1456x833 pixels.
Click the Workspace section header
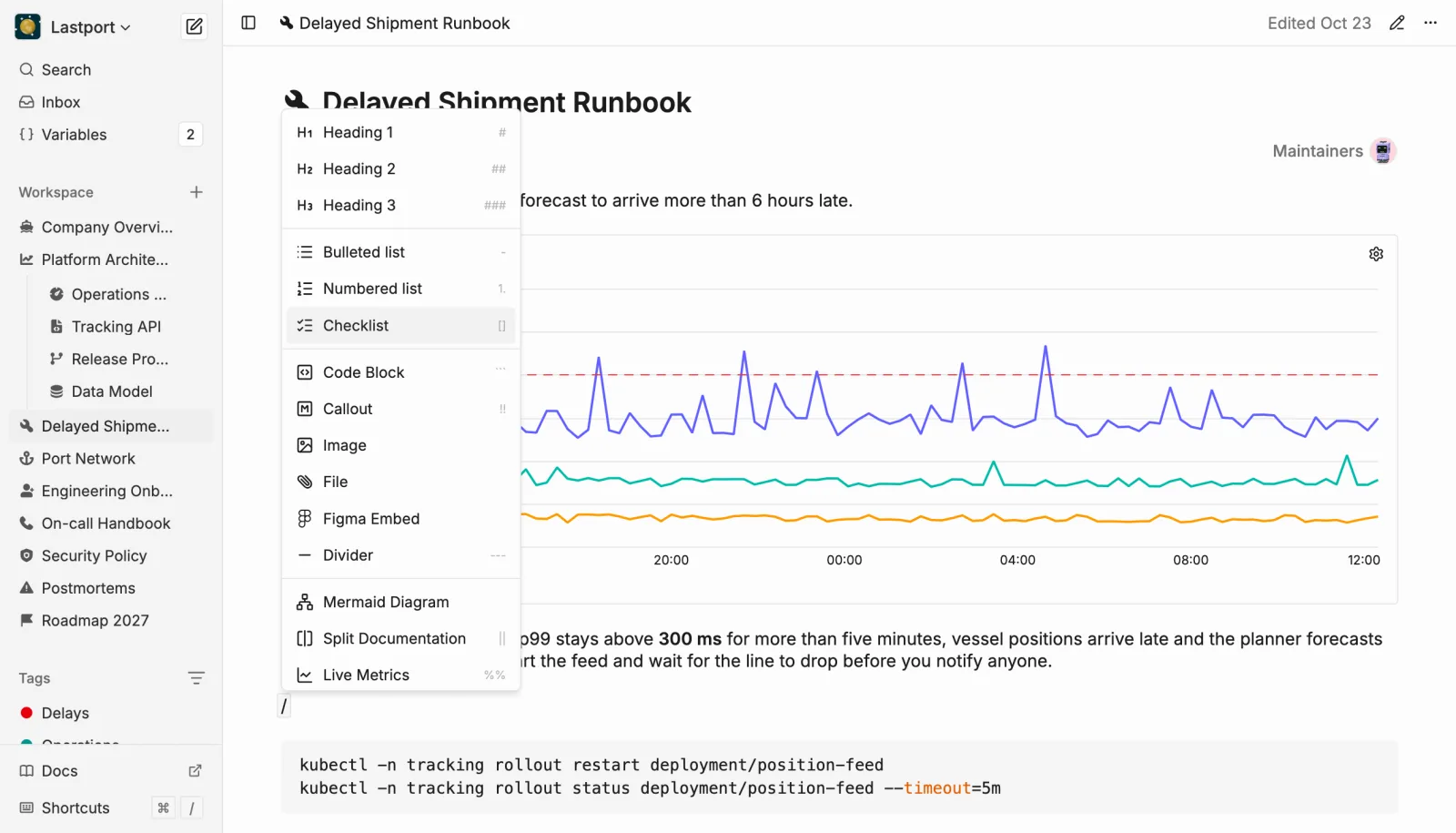tap(56, 192)
